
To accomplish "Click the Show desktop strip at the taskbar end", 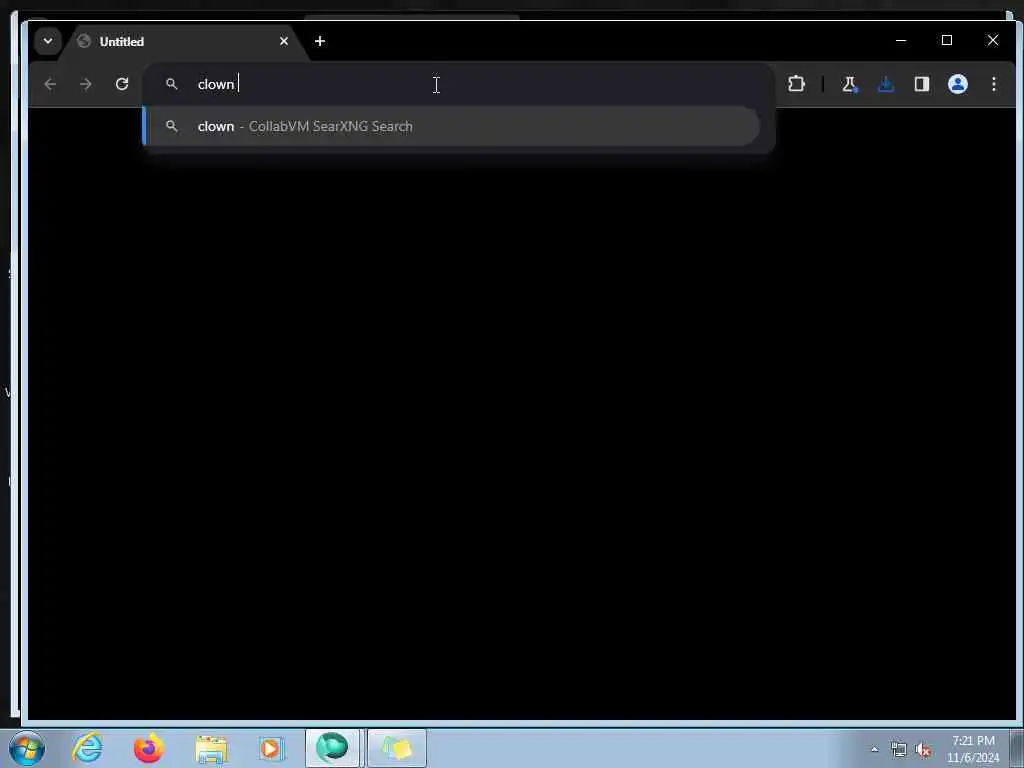I will tap(1017, 748).
